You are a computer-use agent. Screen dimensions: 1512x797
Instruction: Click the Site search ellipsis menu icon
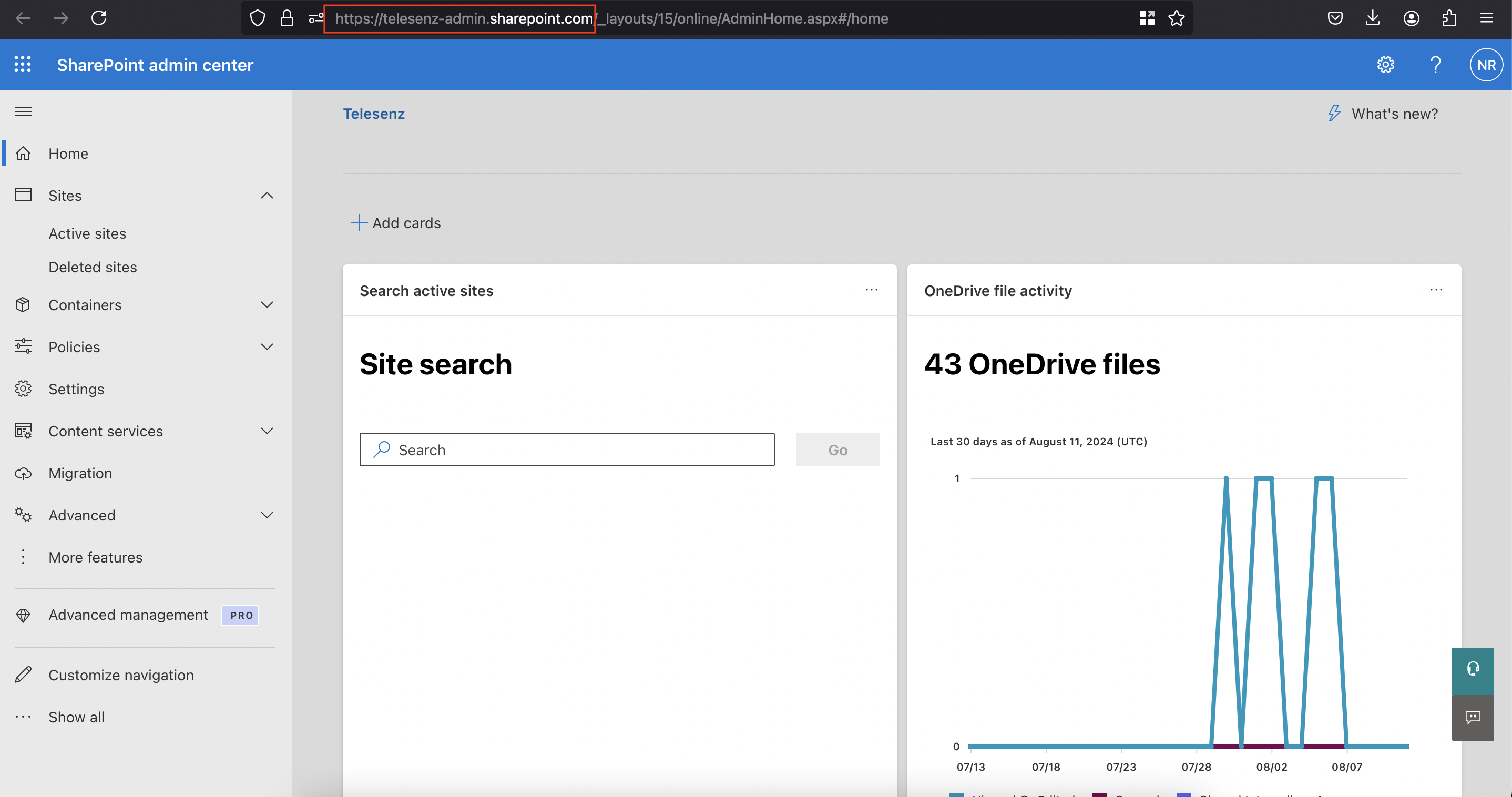(x=870, y=290)
